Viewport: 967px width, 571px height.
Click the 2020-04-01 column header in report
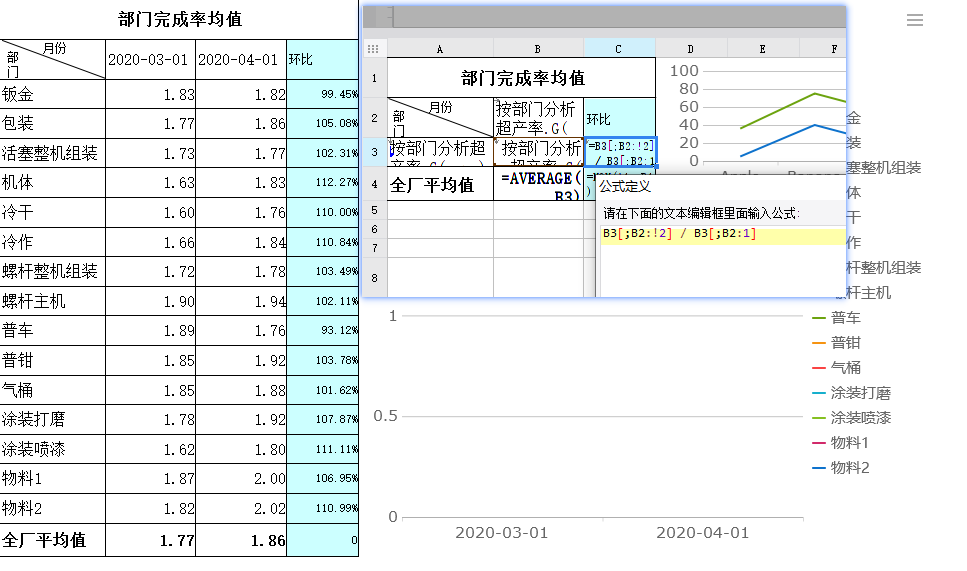[x=240, y=60]
